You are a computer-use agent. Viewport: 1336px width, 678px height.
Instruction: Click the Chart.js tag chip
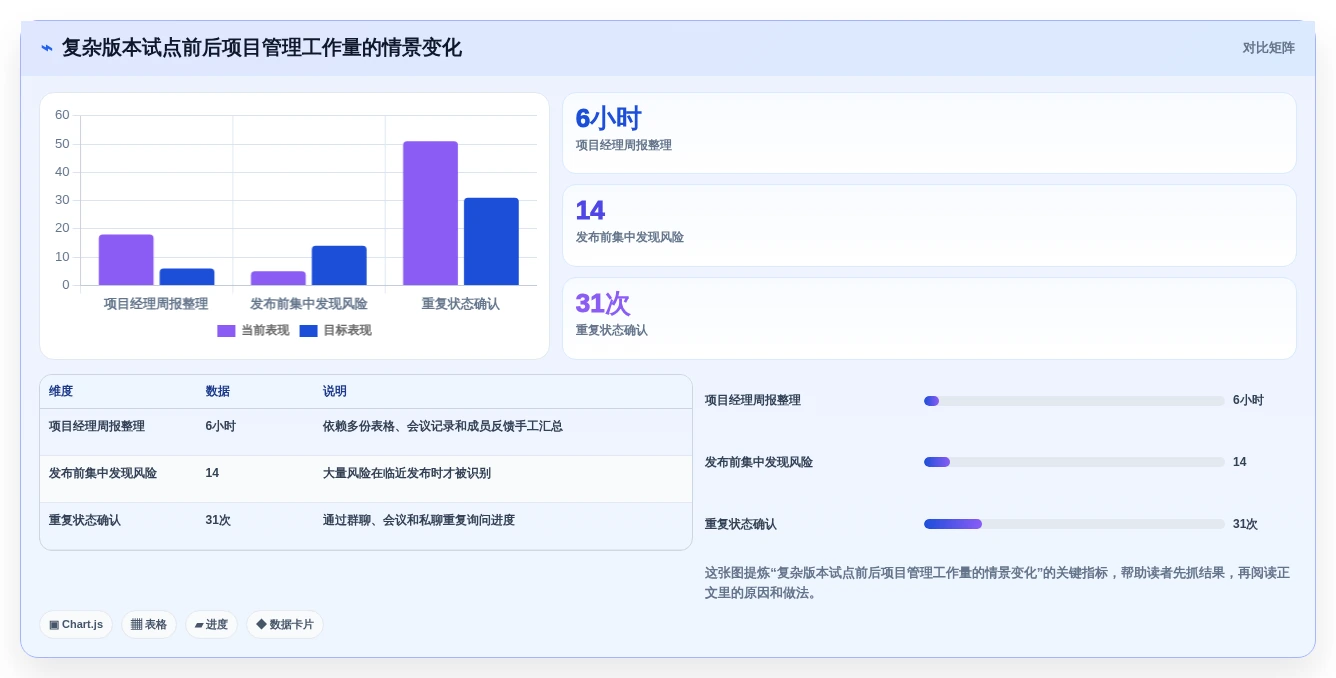click(76, 624)
